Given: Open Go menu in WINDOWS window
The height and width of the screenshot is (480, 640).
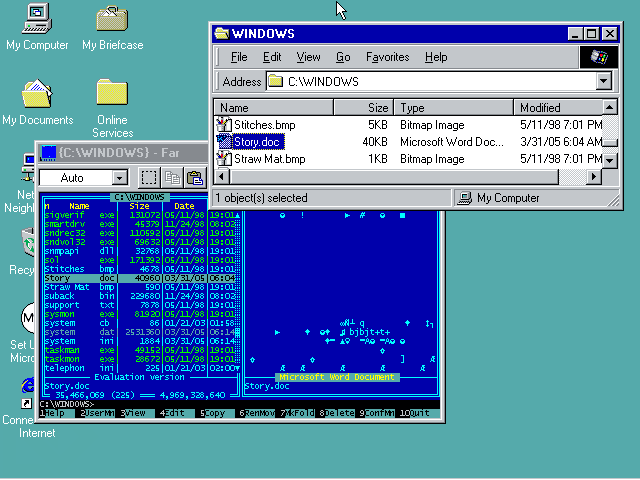Looking at the screenshot, I should tap(343, 57).
